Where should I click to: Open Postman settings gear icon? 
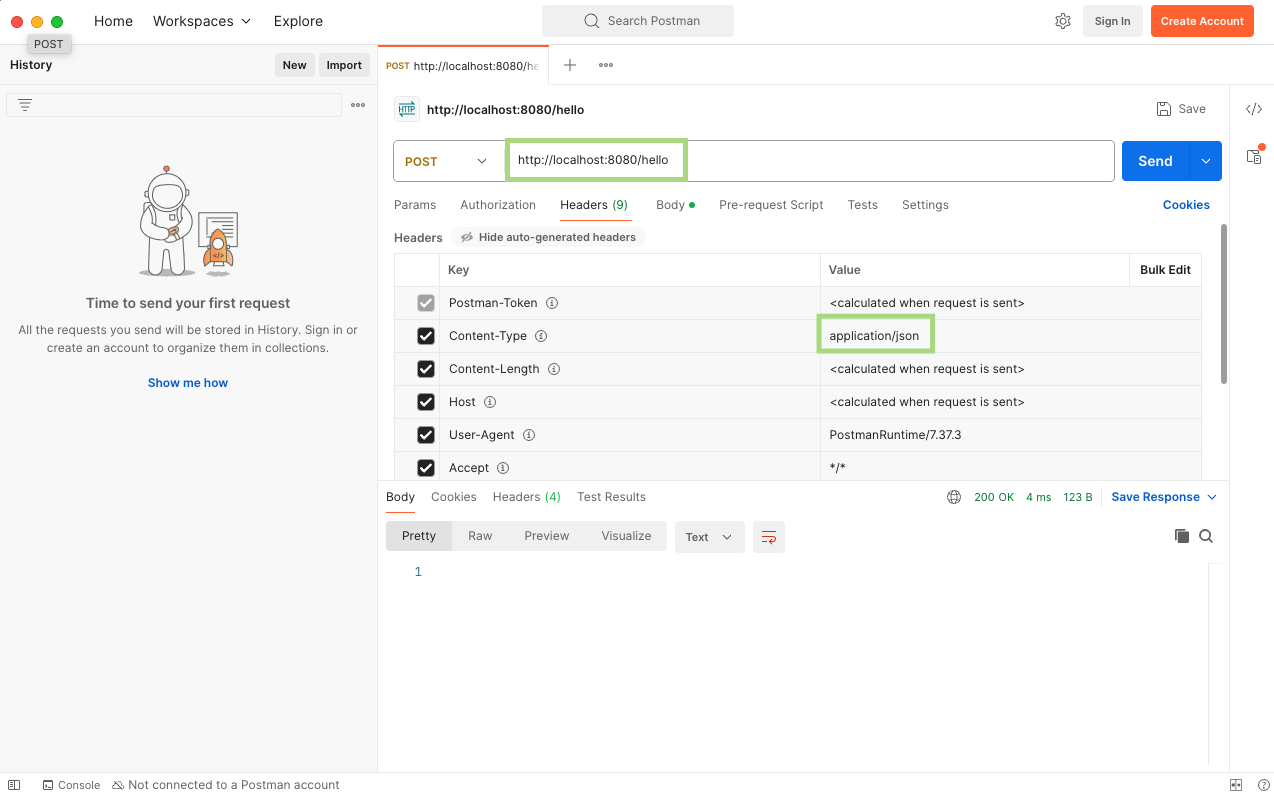click(1063, 21)
